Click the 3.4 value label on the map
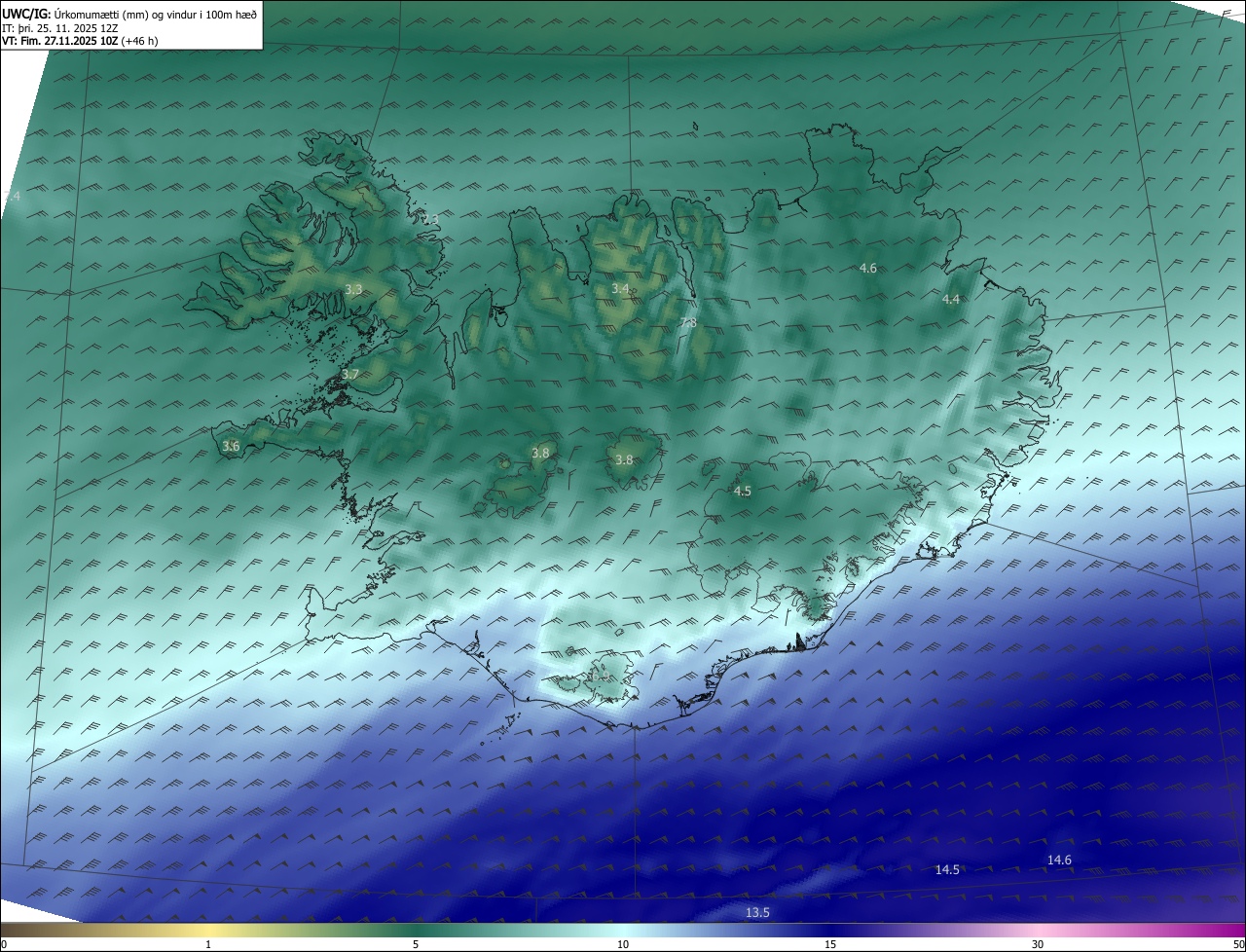1246x952 pixels. click(x=620, y=288)
